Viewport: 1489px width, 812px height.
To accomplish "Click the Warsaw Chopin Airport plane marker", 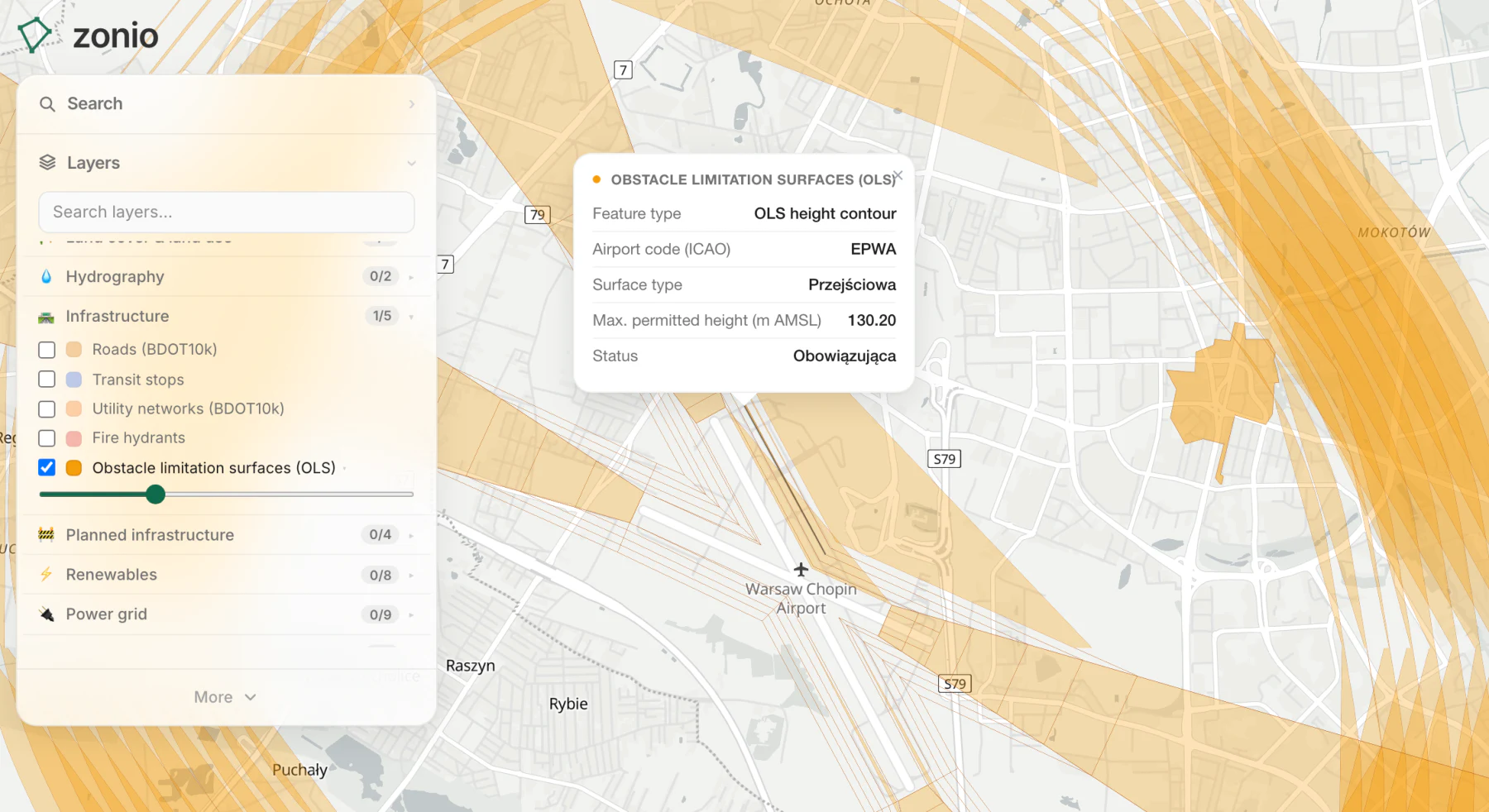I will (801, 570).
